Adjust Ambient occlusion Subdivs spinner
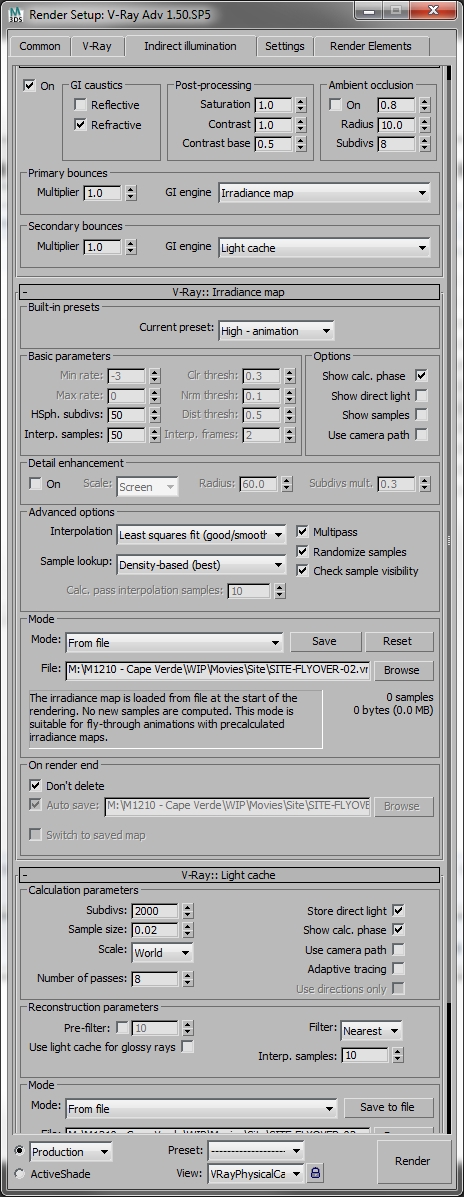This screenshot has width=464, height=1197. pyautogui.click(x=424, y=144)
